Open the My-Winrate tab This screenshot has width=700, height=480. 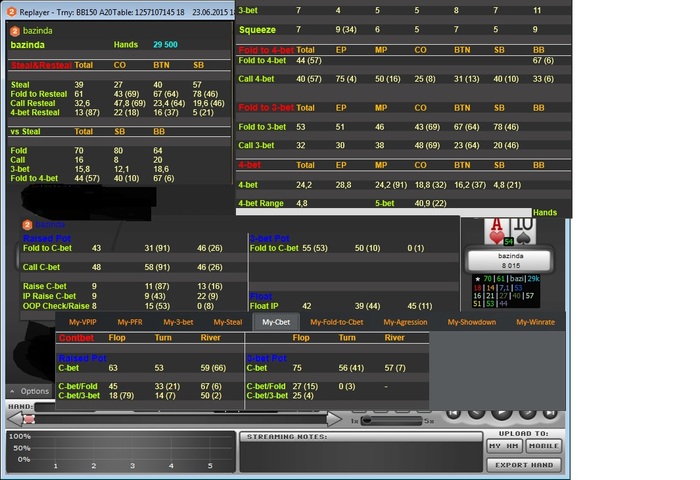[x=535, y=322]
